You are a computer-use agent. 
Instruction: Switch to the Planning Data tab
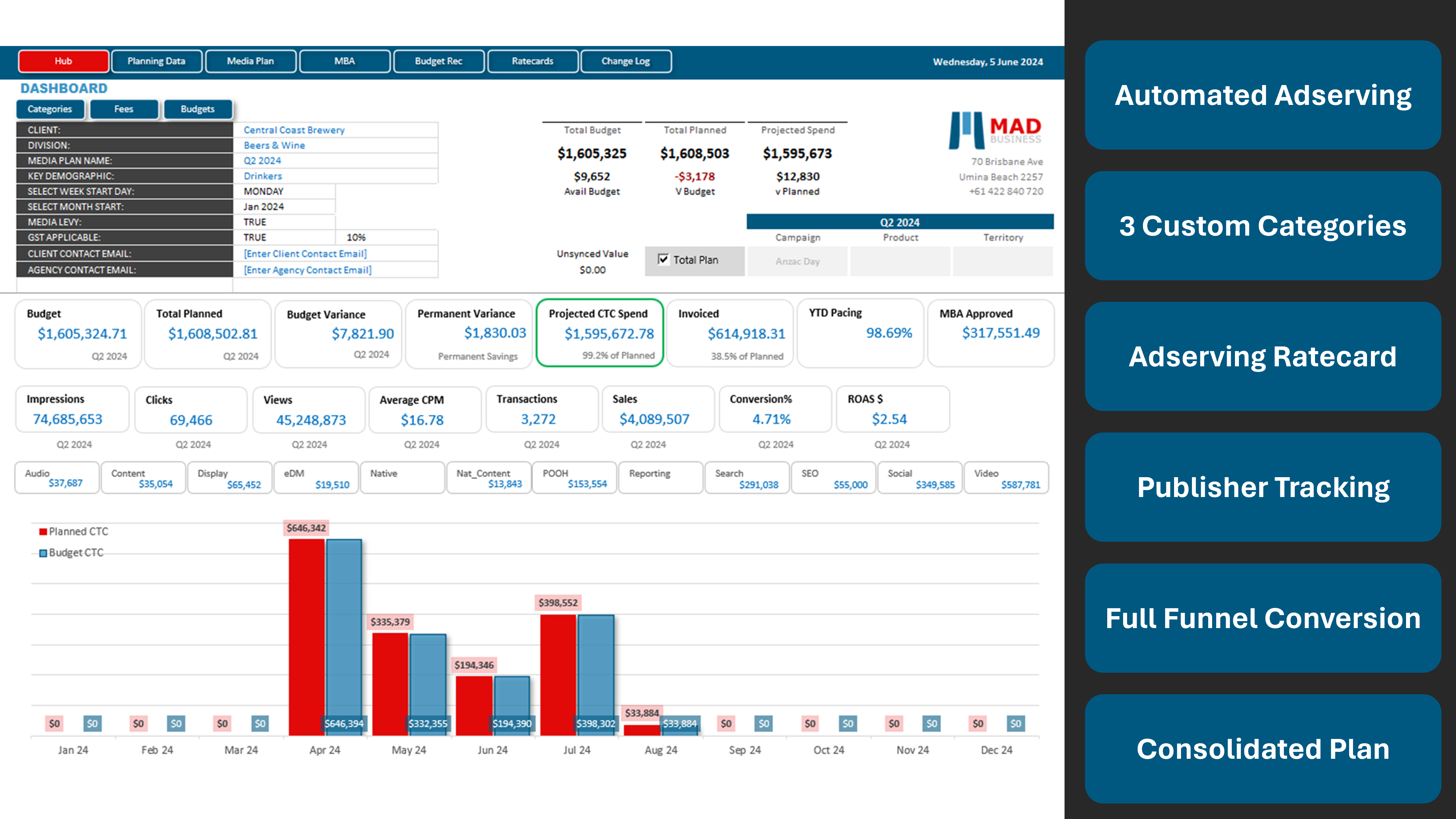tap(157, 61)
